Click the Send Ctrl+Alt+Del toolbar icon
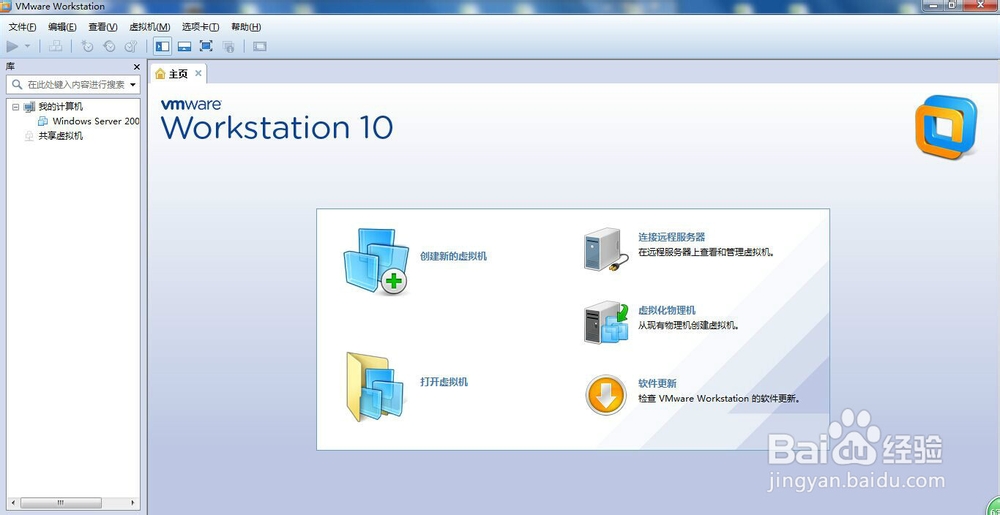 (x=56, y=46)
